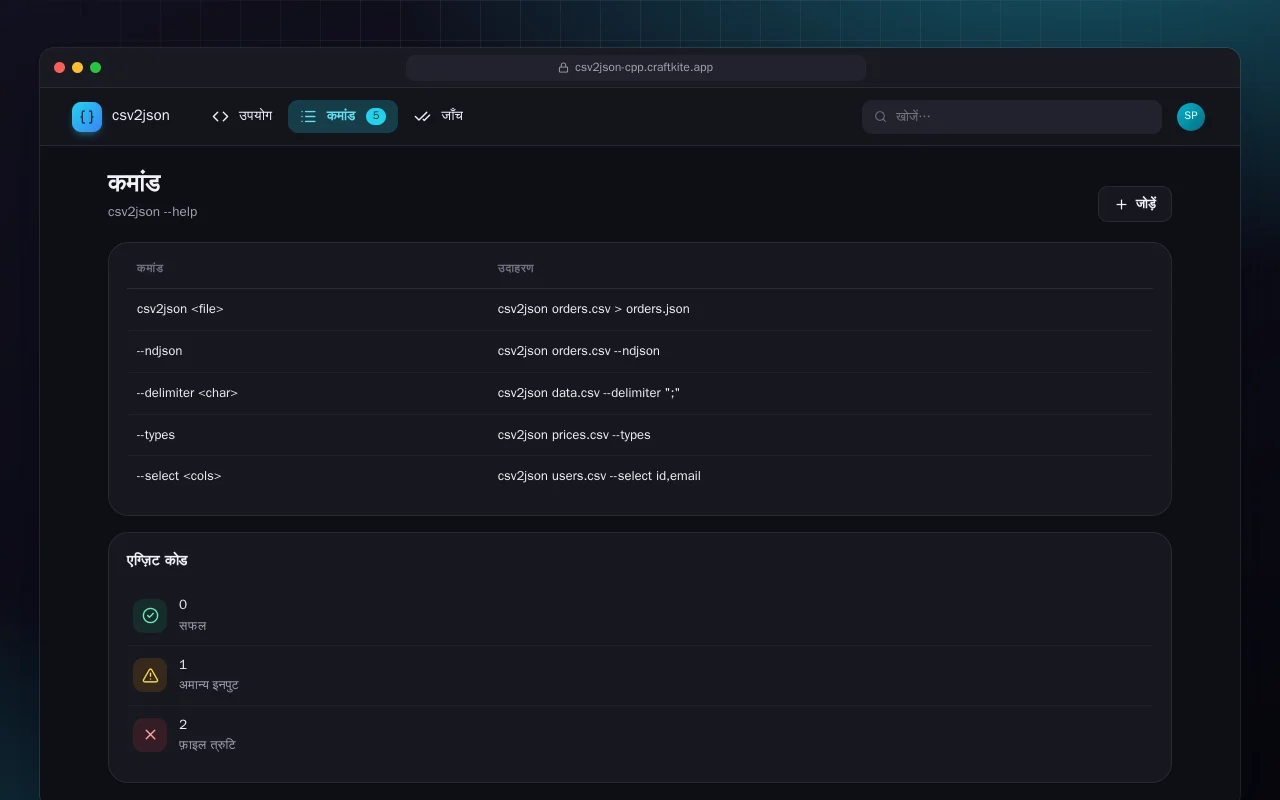The image size is (1280, 800).
Task: Click the magnifier icon in search field
Action: [x=881, y=117]
